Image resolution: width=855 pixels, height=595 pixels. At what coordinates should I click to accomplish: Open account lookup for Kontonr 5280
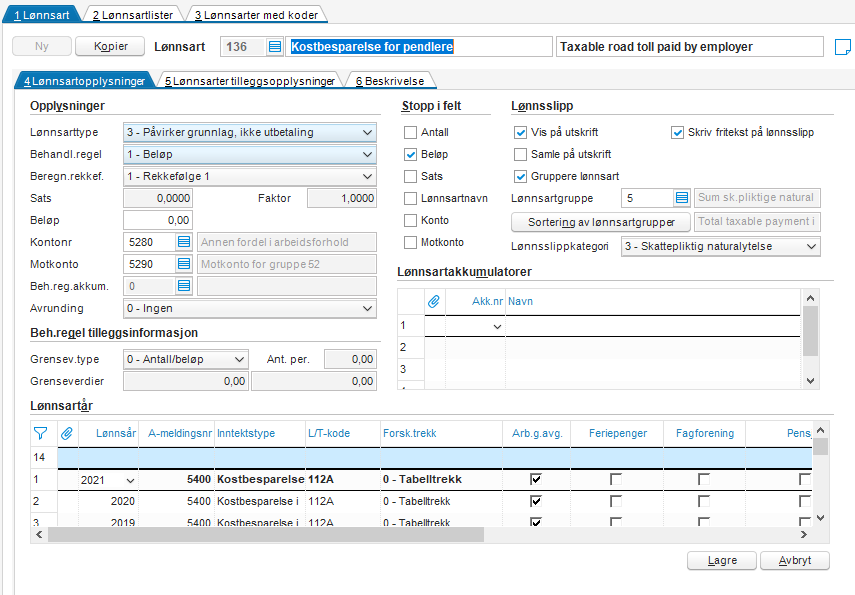[x=184, y=241]
